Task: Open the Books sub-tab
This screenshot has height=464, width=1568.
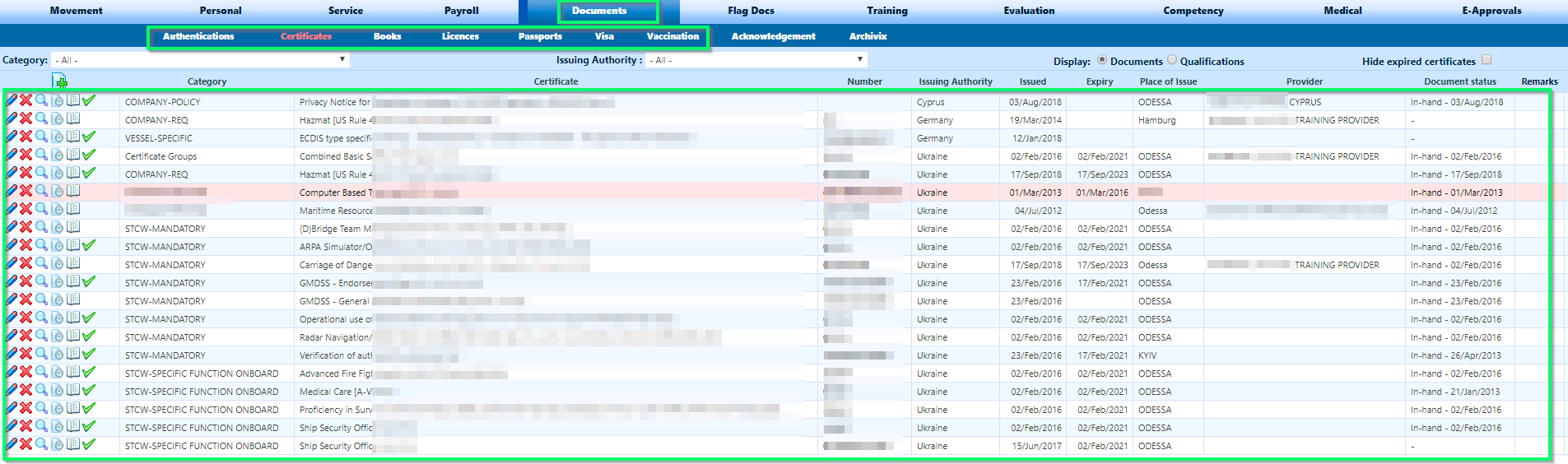Action: click(x=388, y=36)
